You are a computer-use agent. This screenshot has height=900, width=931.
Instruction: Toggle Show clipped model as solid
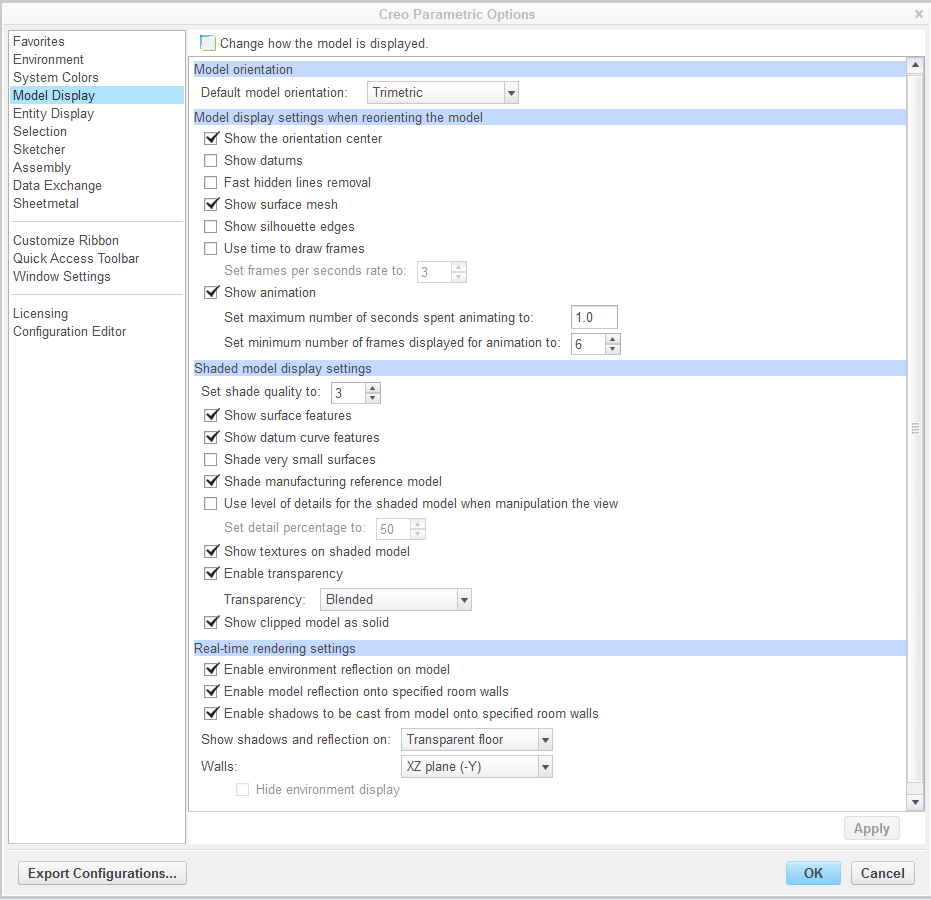tap(211, 622)
